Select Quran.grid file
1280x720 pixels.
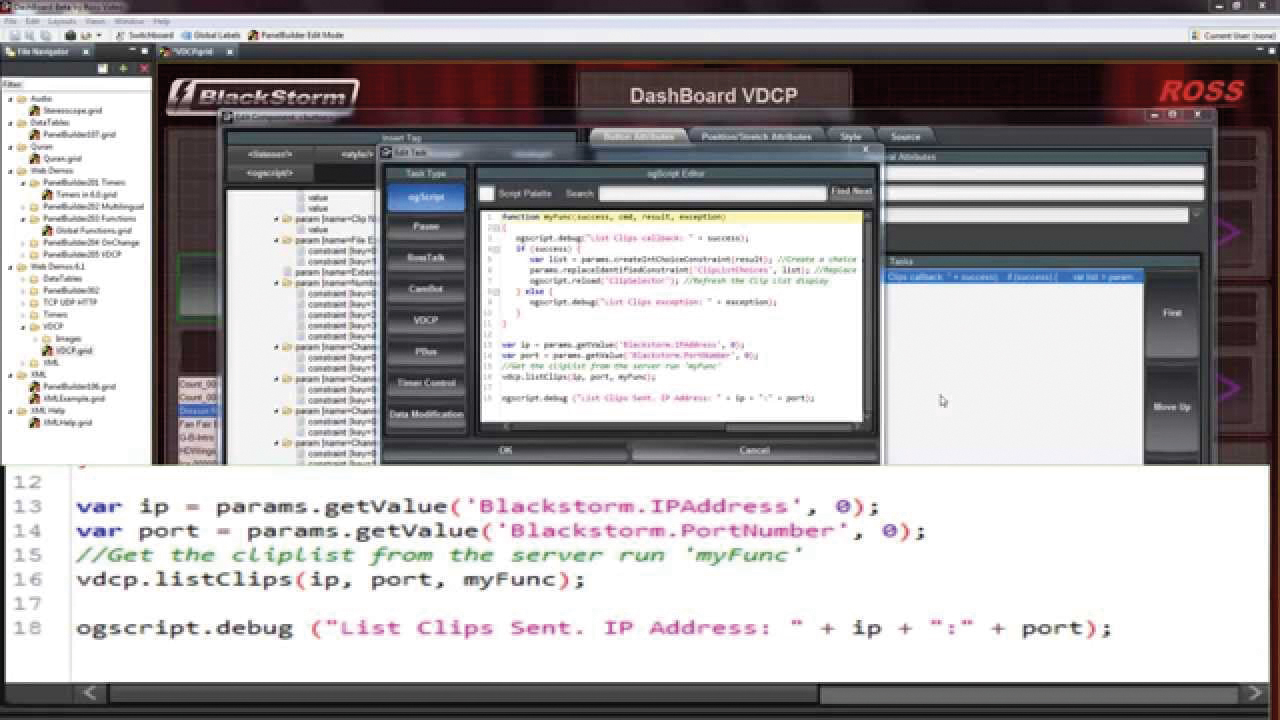point(55,159)
